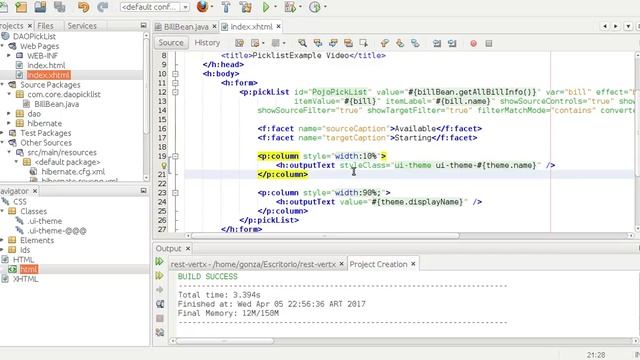Image resolution: width=640 pixels, height=360 pixels.
Task: Toggle Rectangular Selection editor icon
Action: pyautogui.click(x=363, y=43)
